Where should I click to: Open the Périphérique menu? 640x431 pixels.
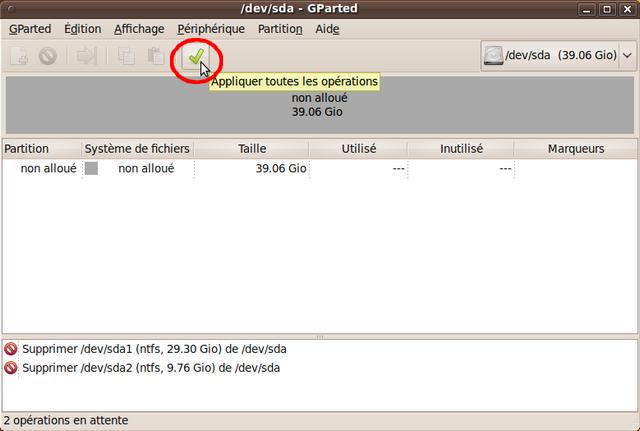211,29
